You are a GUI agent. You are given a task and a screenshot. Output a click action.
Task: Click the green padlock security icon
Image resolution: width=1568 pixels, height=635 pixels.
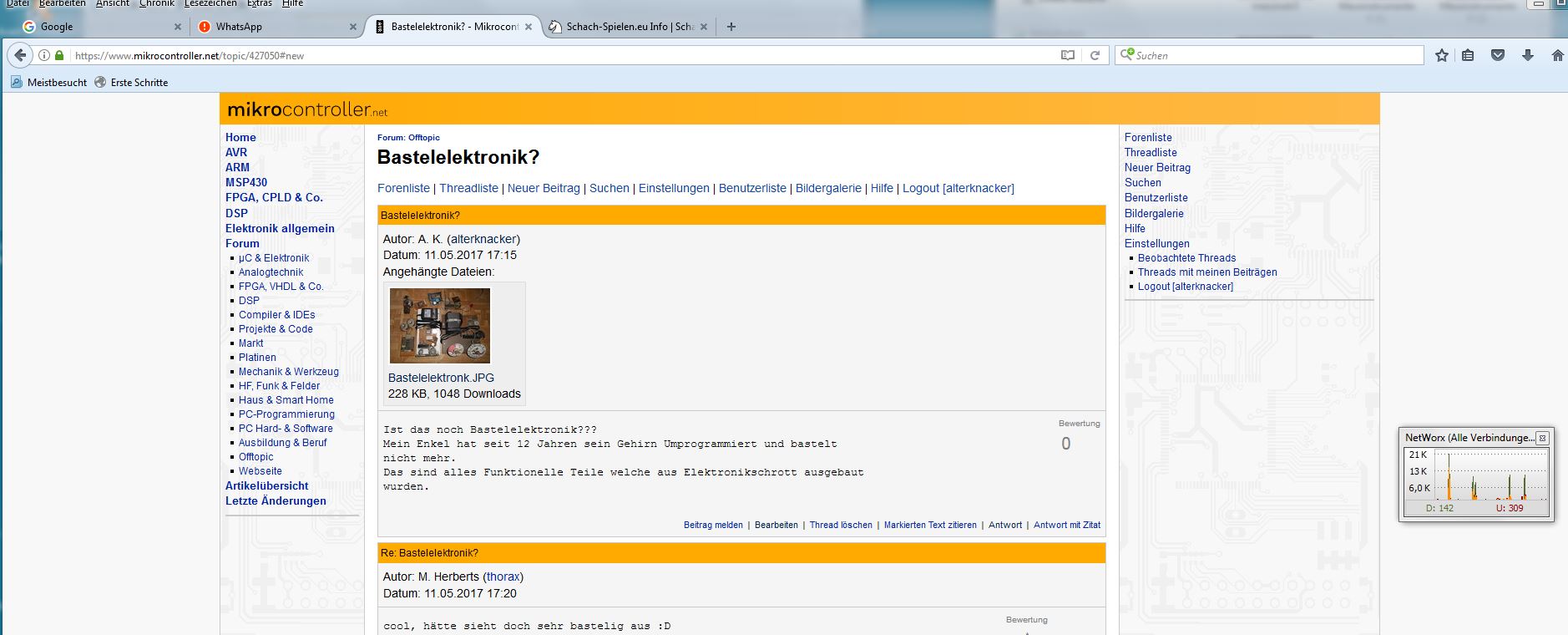point(59,55)
